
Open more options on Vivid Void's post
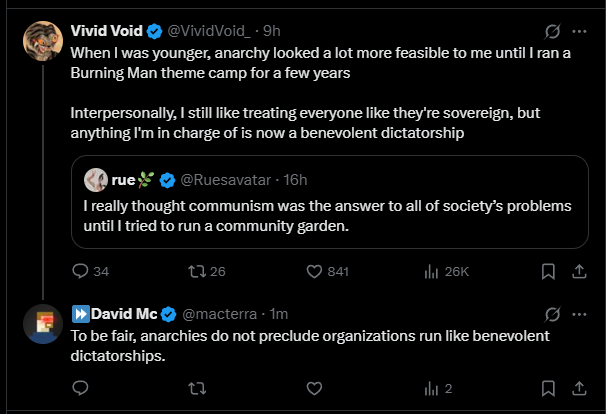[x=581, y=31]
